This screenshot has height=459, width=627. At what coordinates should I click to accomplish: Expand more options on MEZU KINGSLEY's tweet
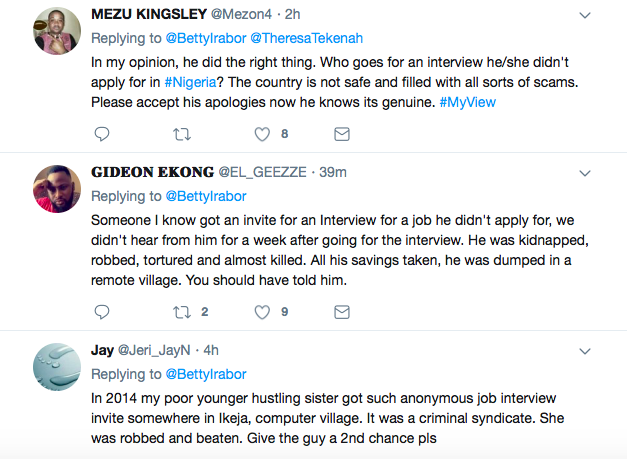(585, 16)
